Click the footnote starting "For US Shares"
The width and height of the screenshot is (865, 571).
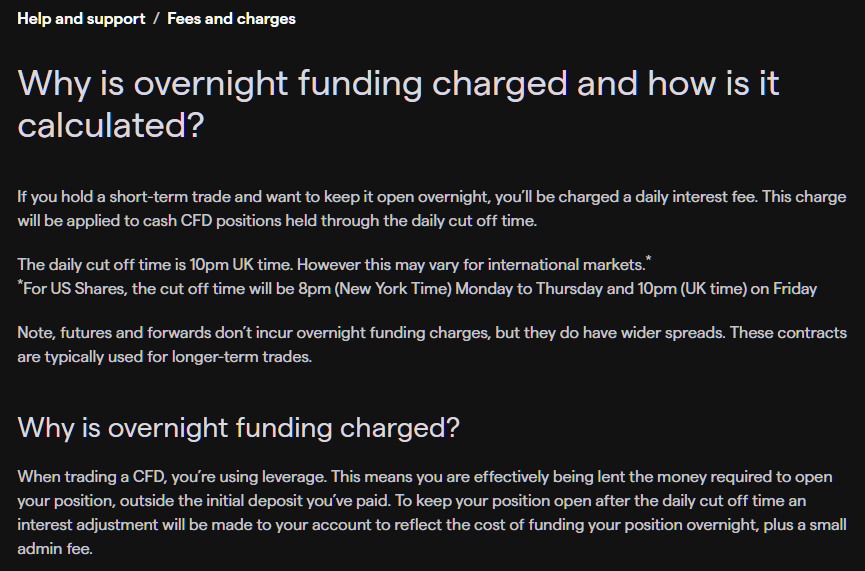coord(417,289)
